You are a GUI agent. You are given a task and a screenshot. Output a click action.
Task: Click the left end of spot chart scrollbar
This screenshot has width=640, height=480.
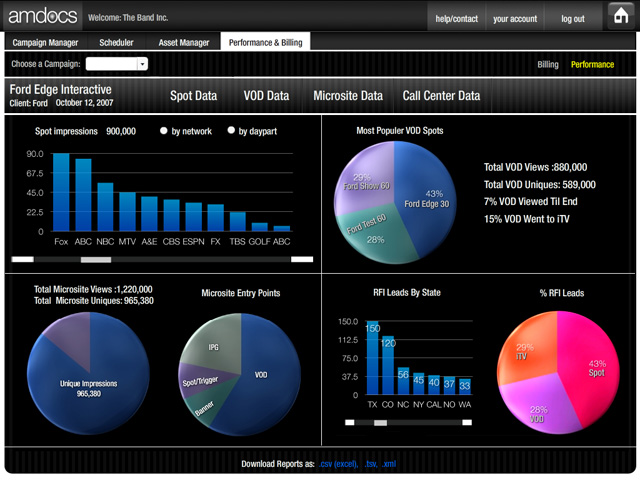[22, 259]
